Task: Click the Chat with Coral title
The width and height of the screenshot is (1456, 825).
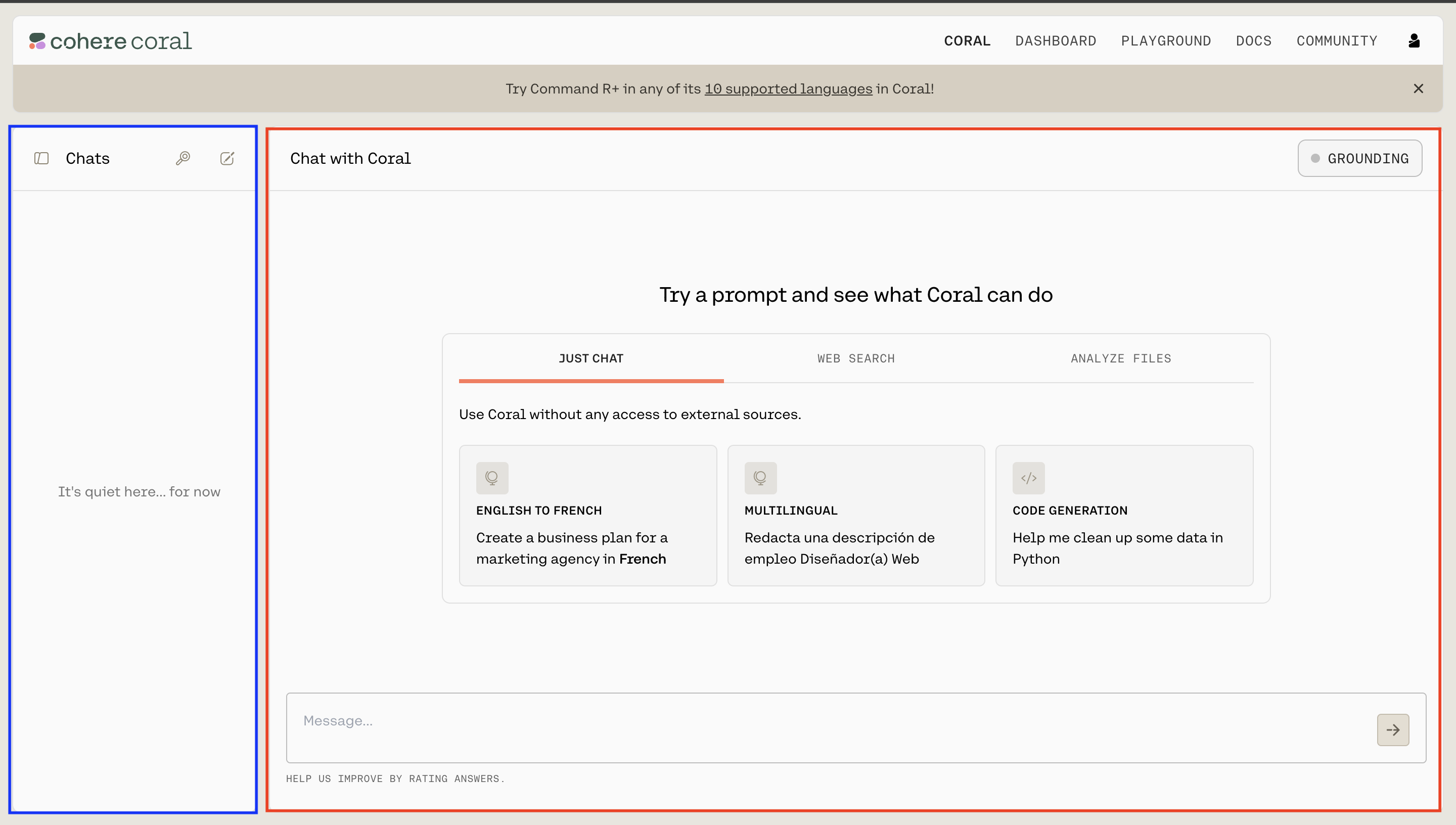Action: click(350, 158)
